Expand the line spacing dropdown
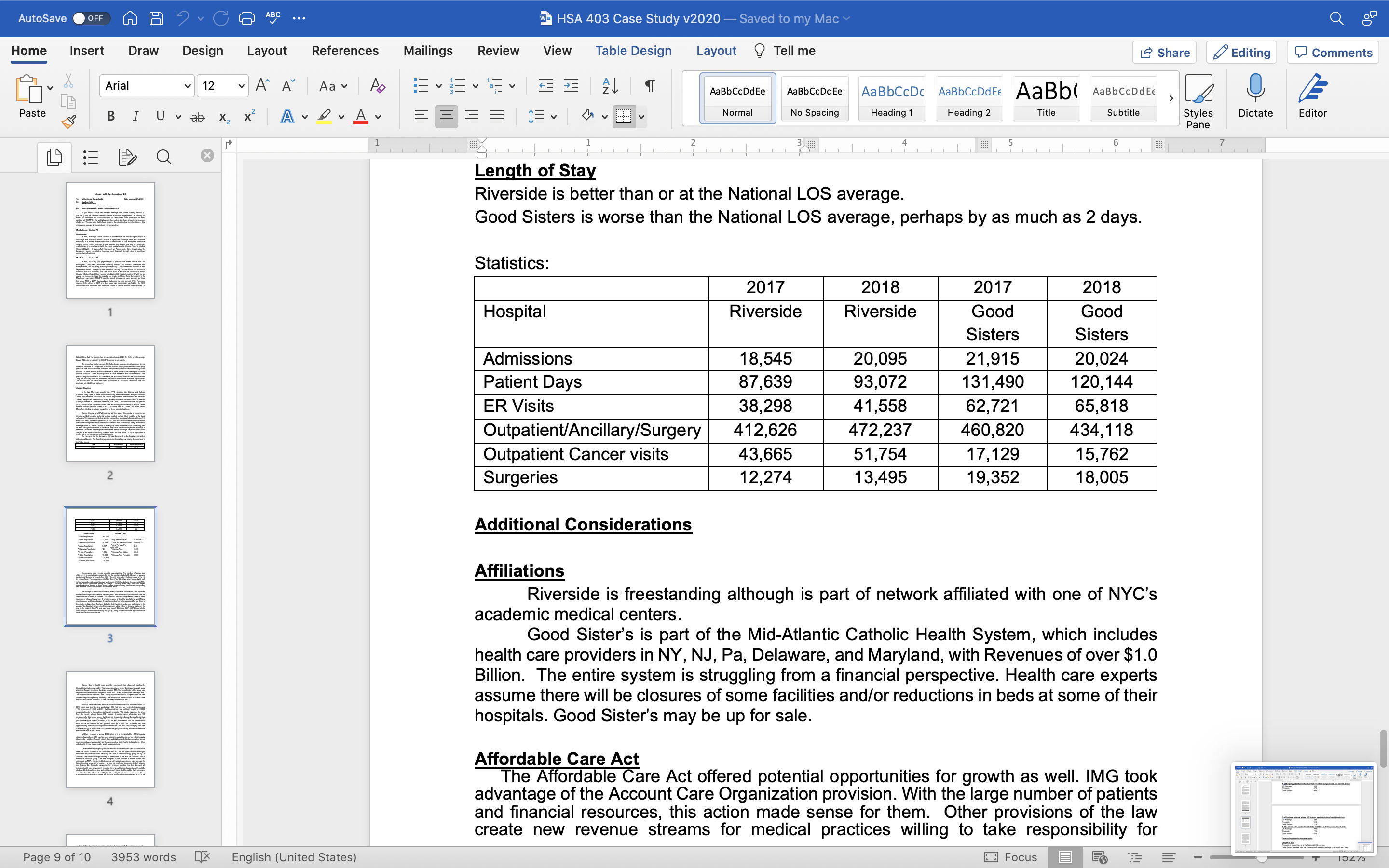The height and width of the screenshot is (868, 1389). (554, 117)
